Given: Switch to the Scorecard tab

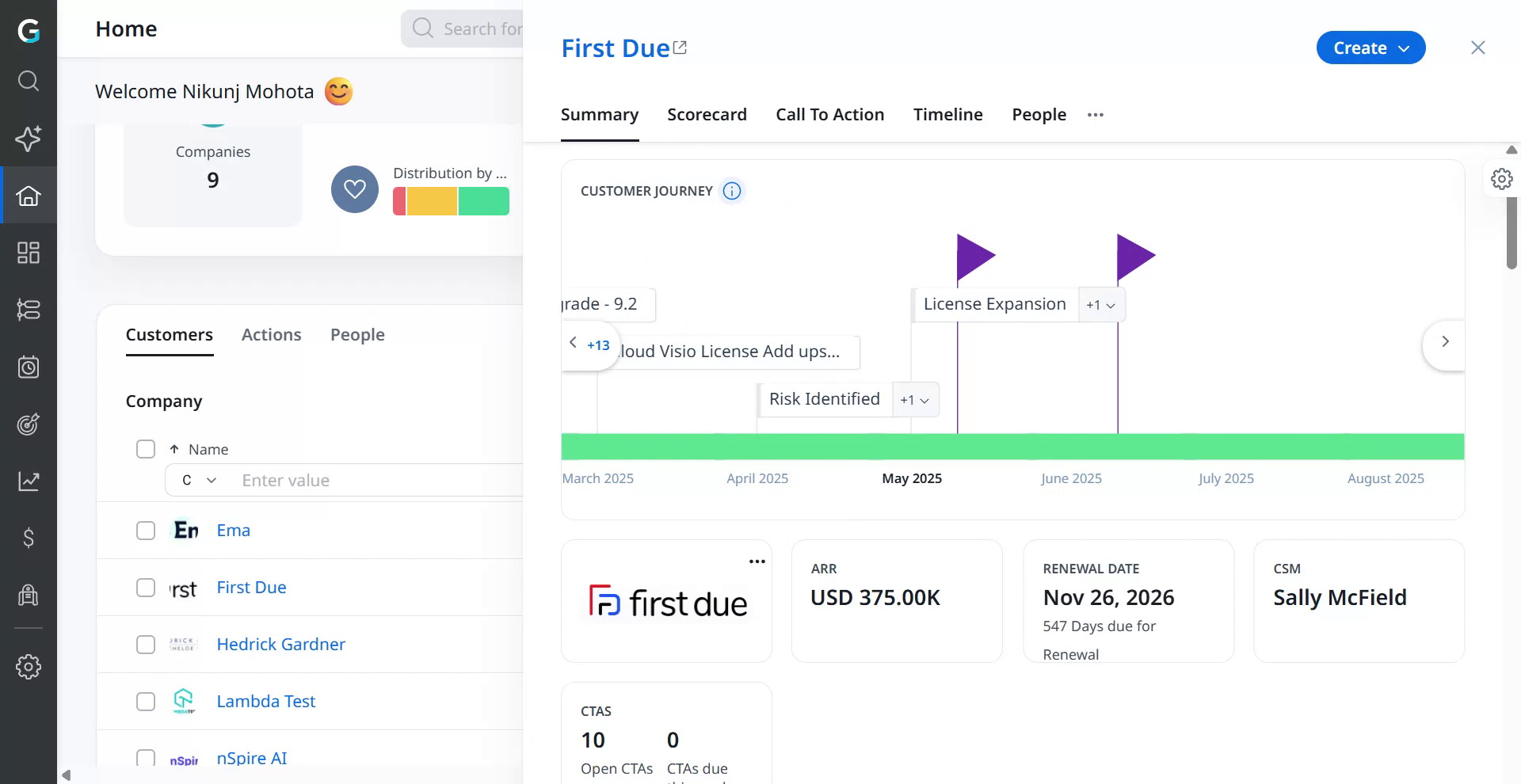Looking at the screenshot, I should pos(707,114).
